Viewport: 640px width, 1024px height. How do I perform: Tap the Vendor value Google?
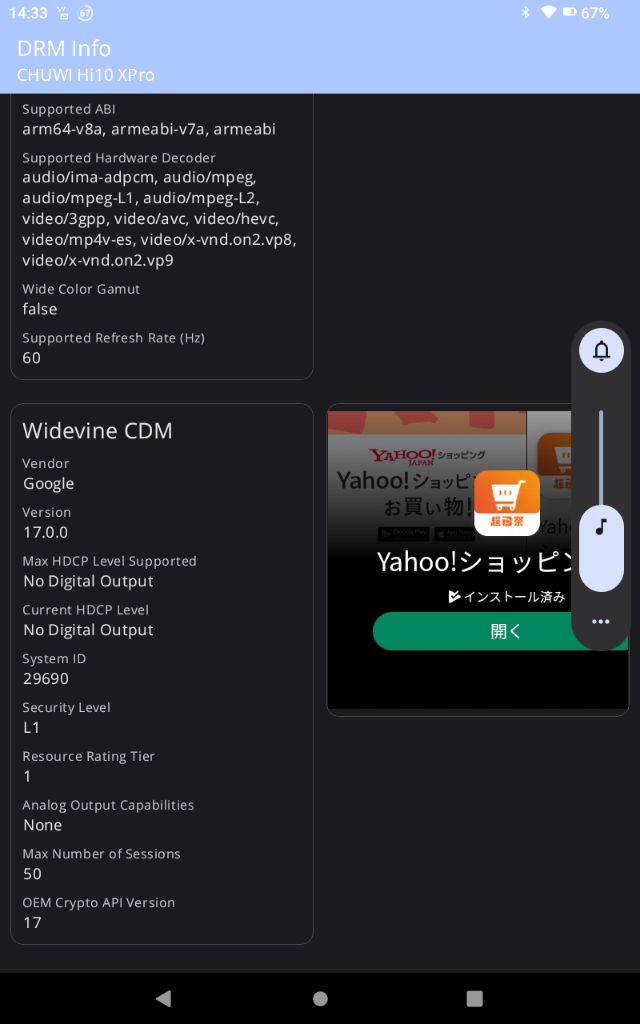48,483
